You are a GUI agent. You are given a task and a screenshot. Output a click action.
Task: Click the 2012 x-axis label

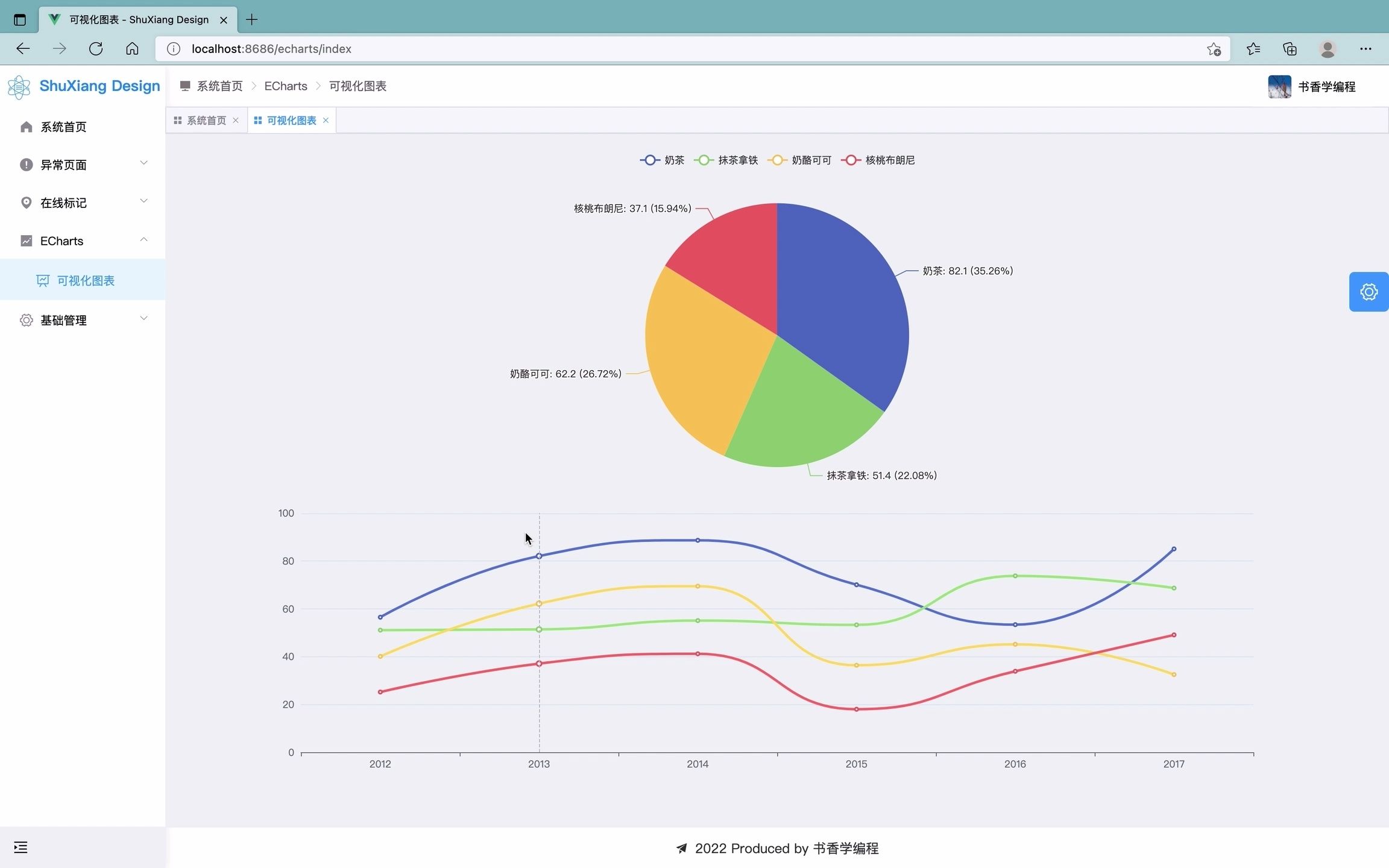380,764
